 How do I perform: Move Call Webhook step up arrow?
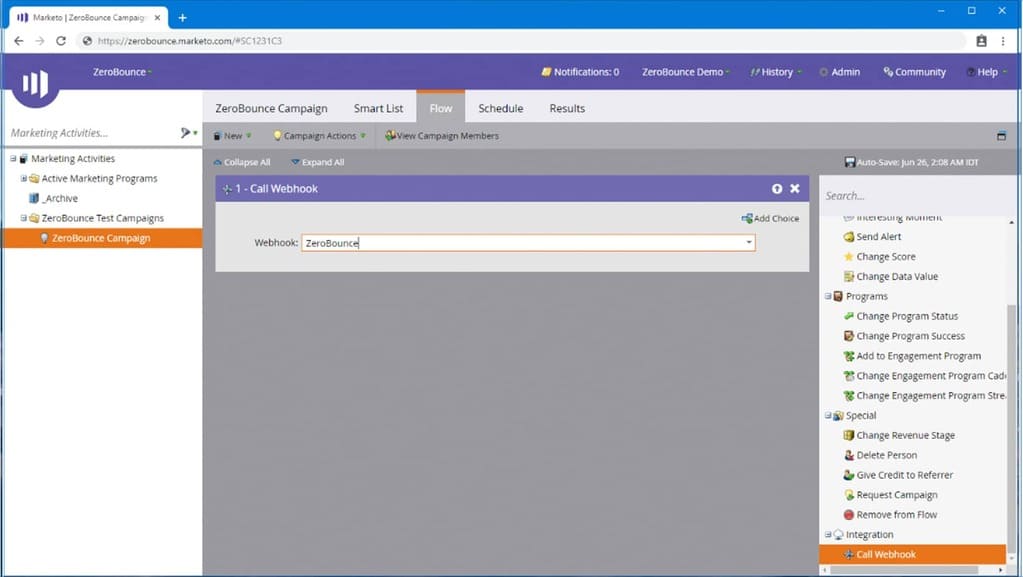(x=776, y=189)
